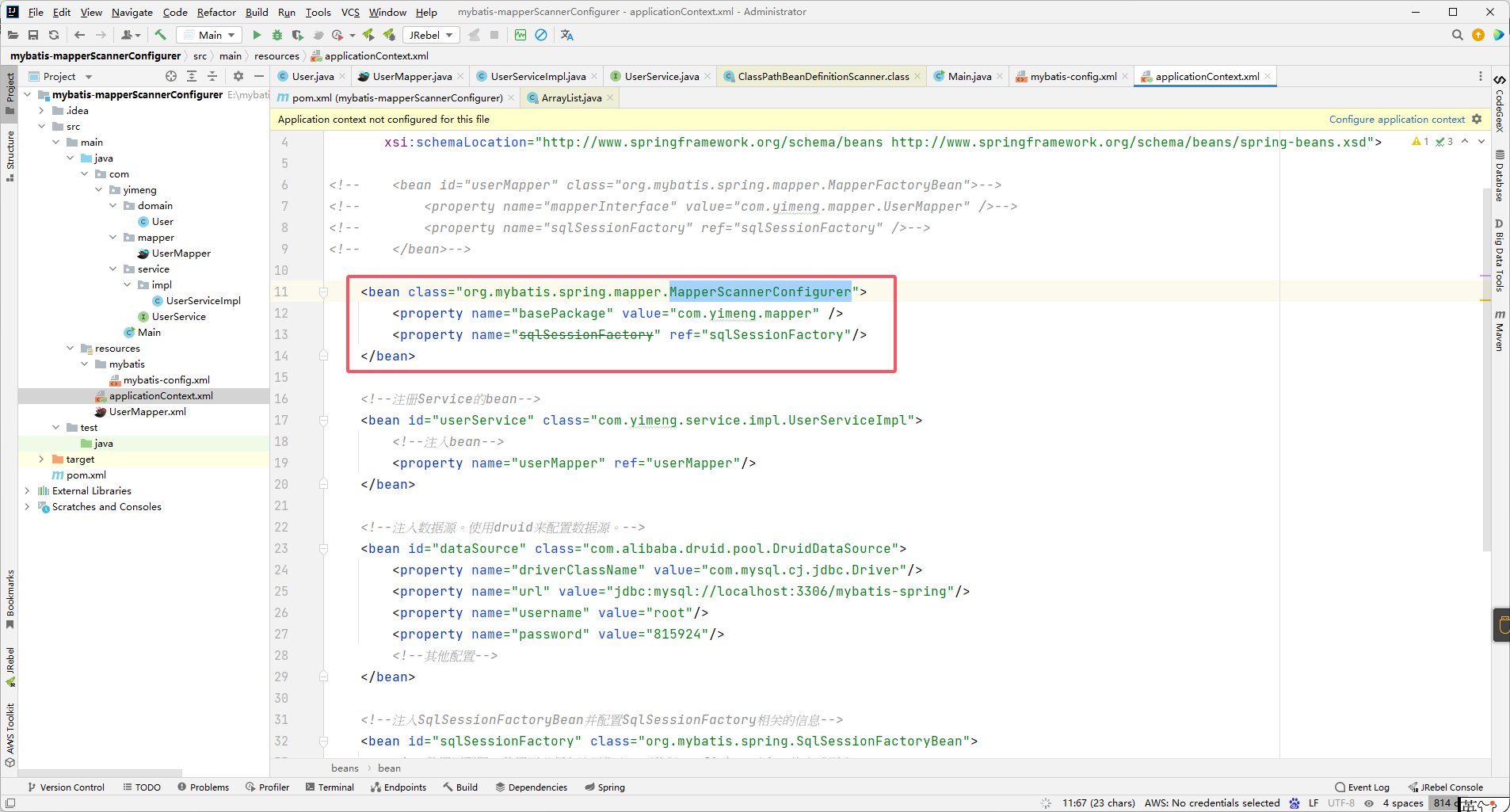Open the editor tabs more-options menu

point(1481,76)
